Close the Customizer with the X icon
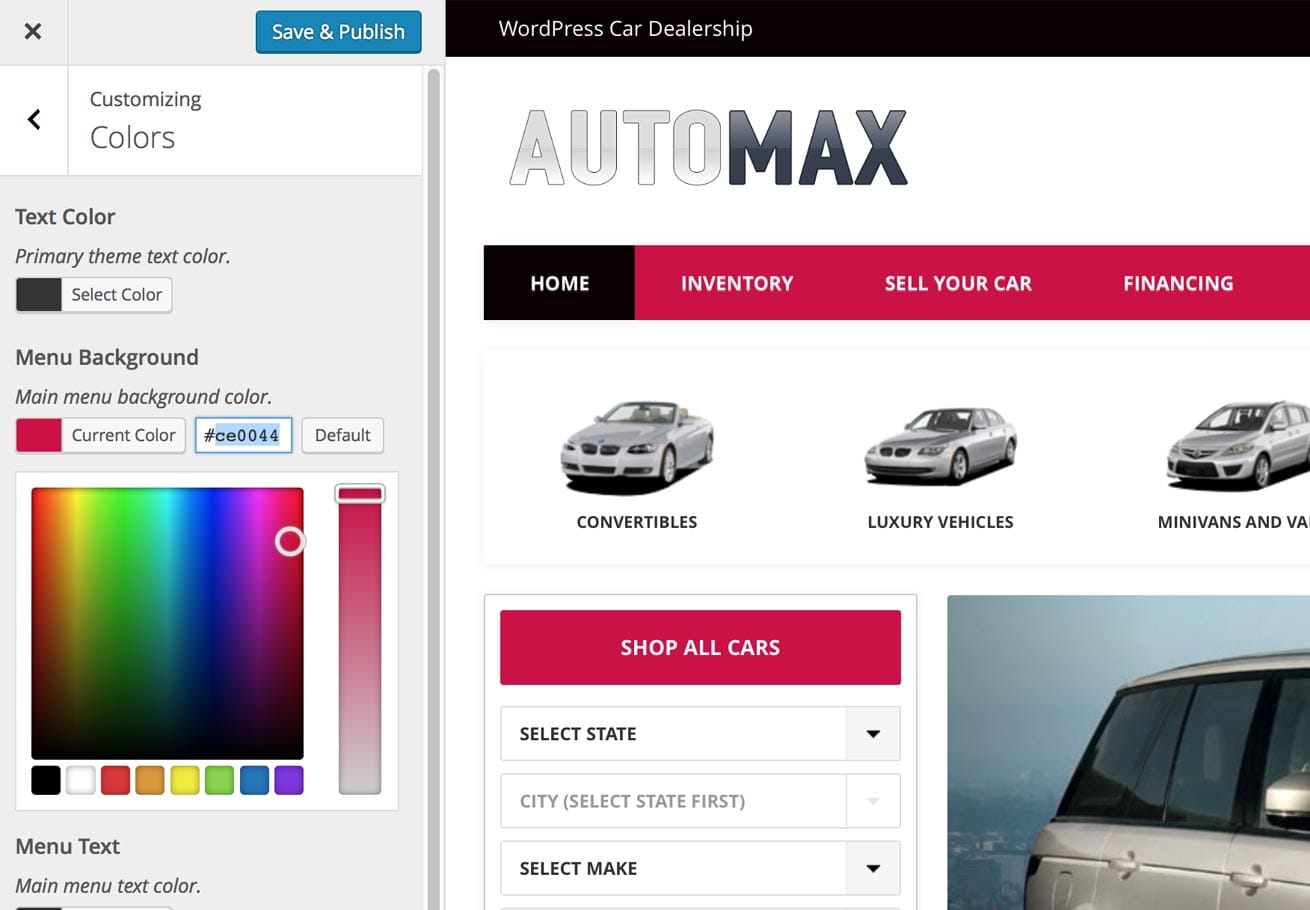 pos(33,31)
